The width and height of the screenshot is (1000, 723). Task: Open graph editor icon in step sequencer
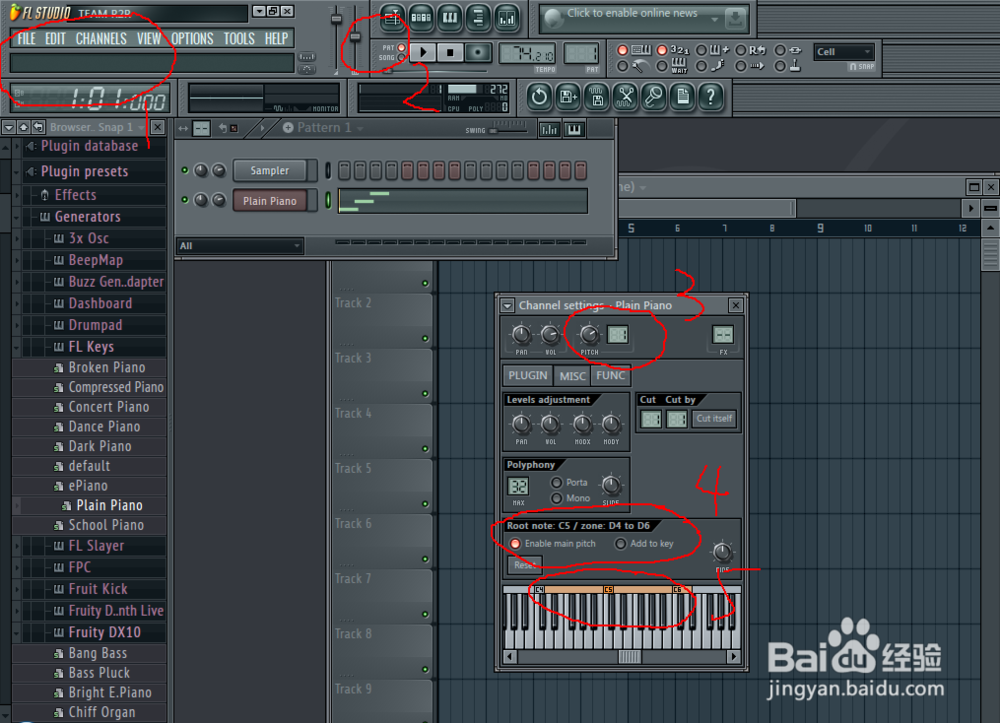tap(548, 129)
